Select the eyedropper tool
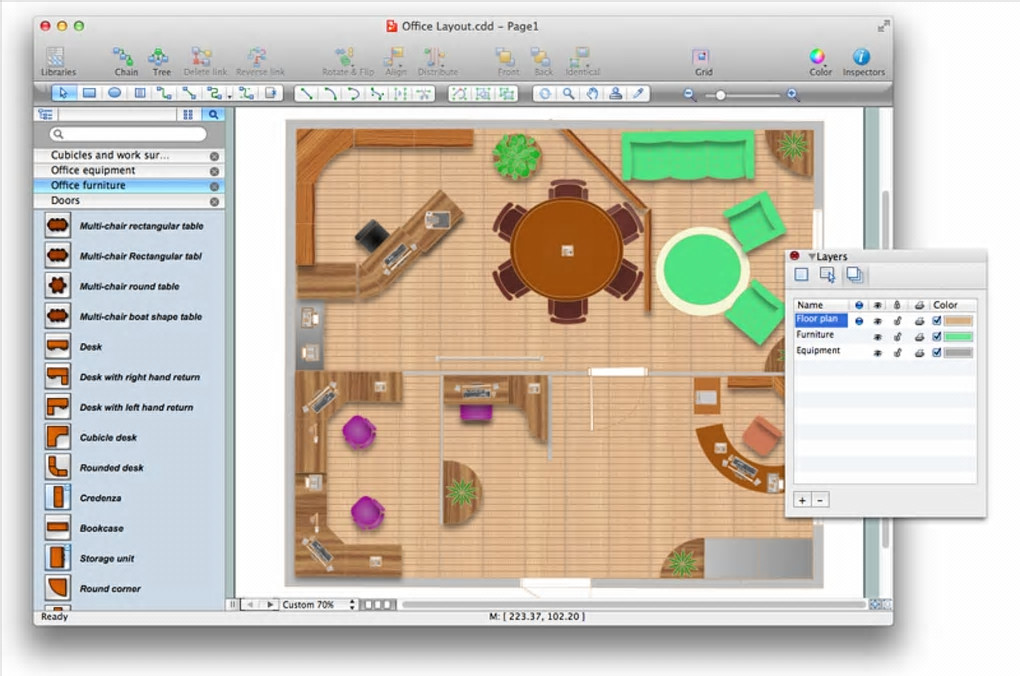The height and width of the screenshot is (676, 1020). (x=639, y=94)
